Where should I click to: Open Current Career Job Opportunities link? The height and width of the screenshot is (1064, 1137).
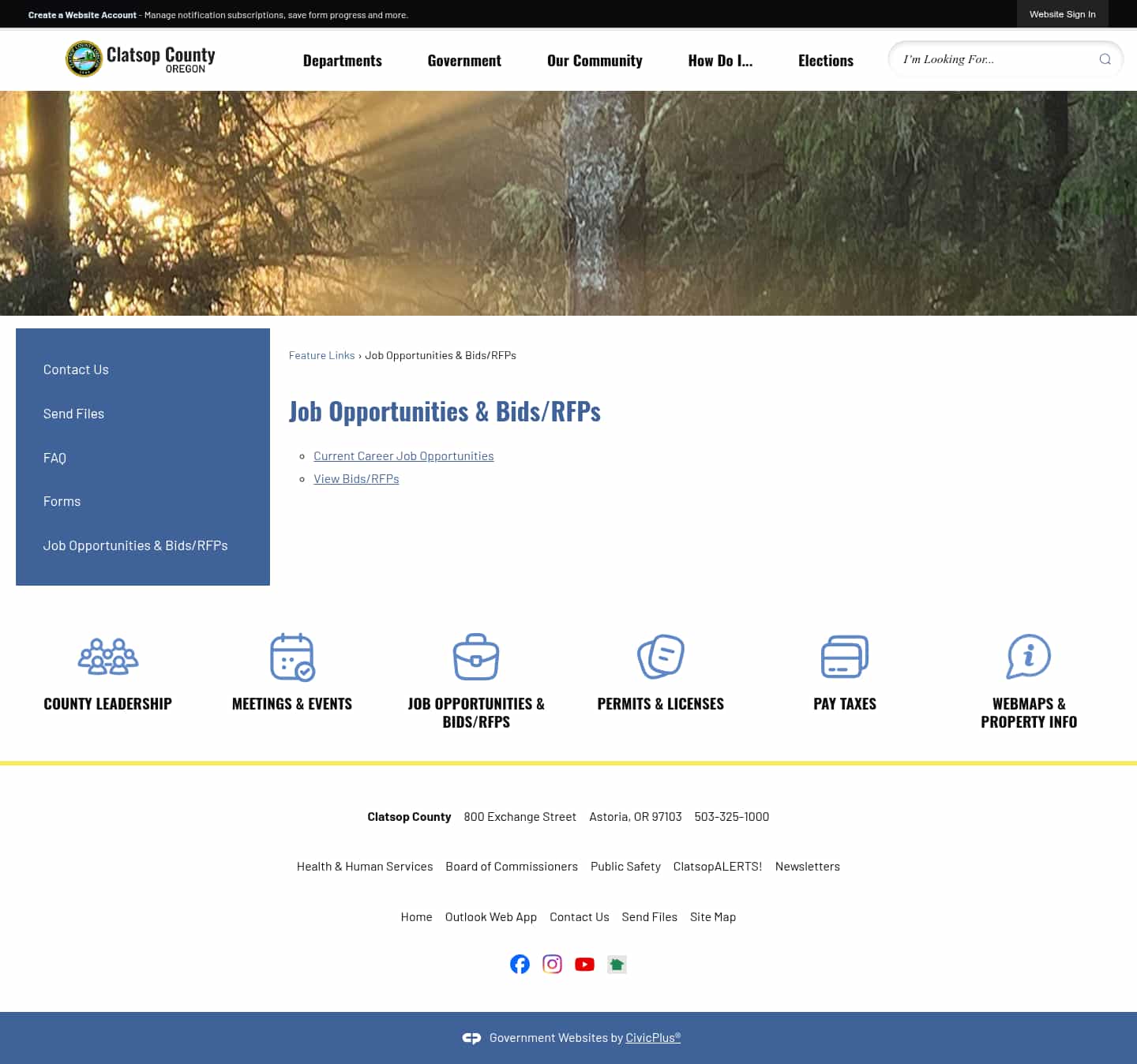tap(403, 455)
